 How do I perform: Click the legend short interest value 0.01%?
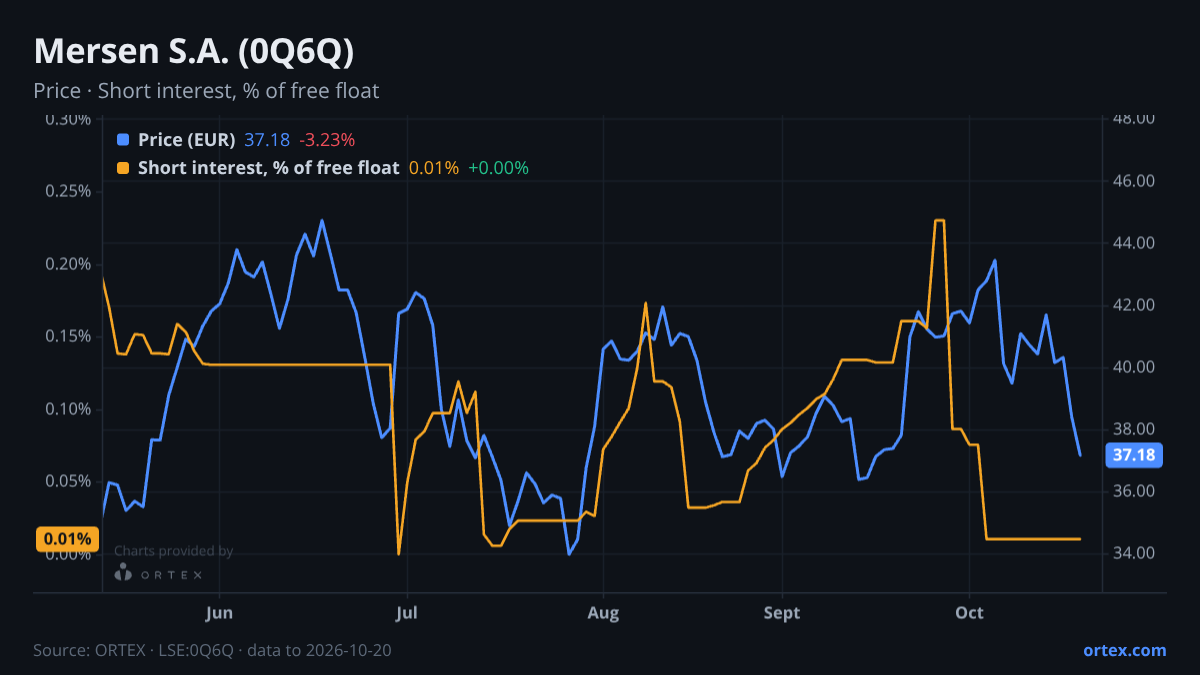point(434,168)
